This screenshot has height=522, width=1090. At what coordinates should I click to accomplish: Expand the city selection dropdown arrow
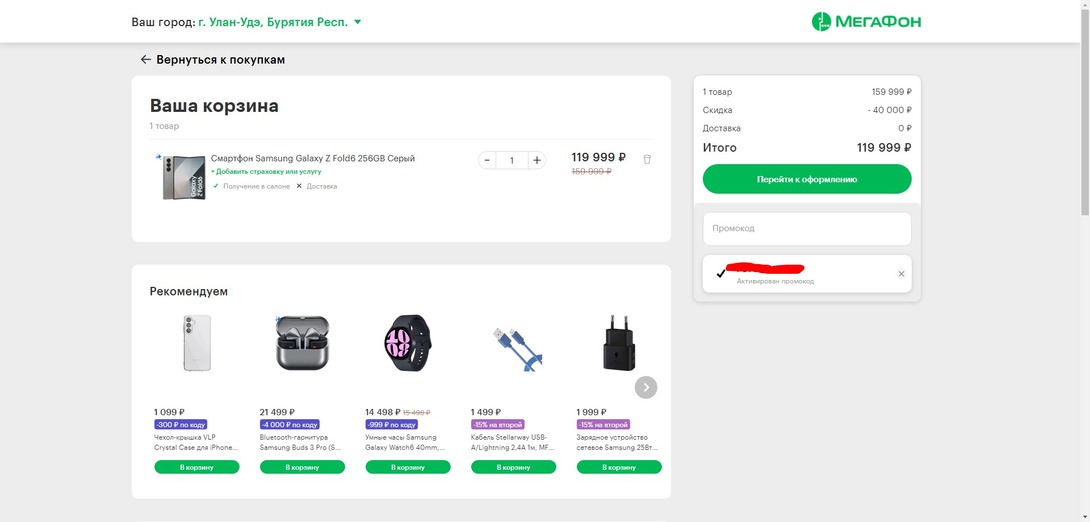click(358, 22)
